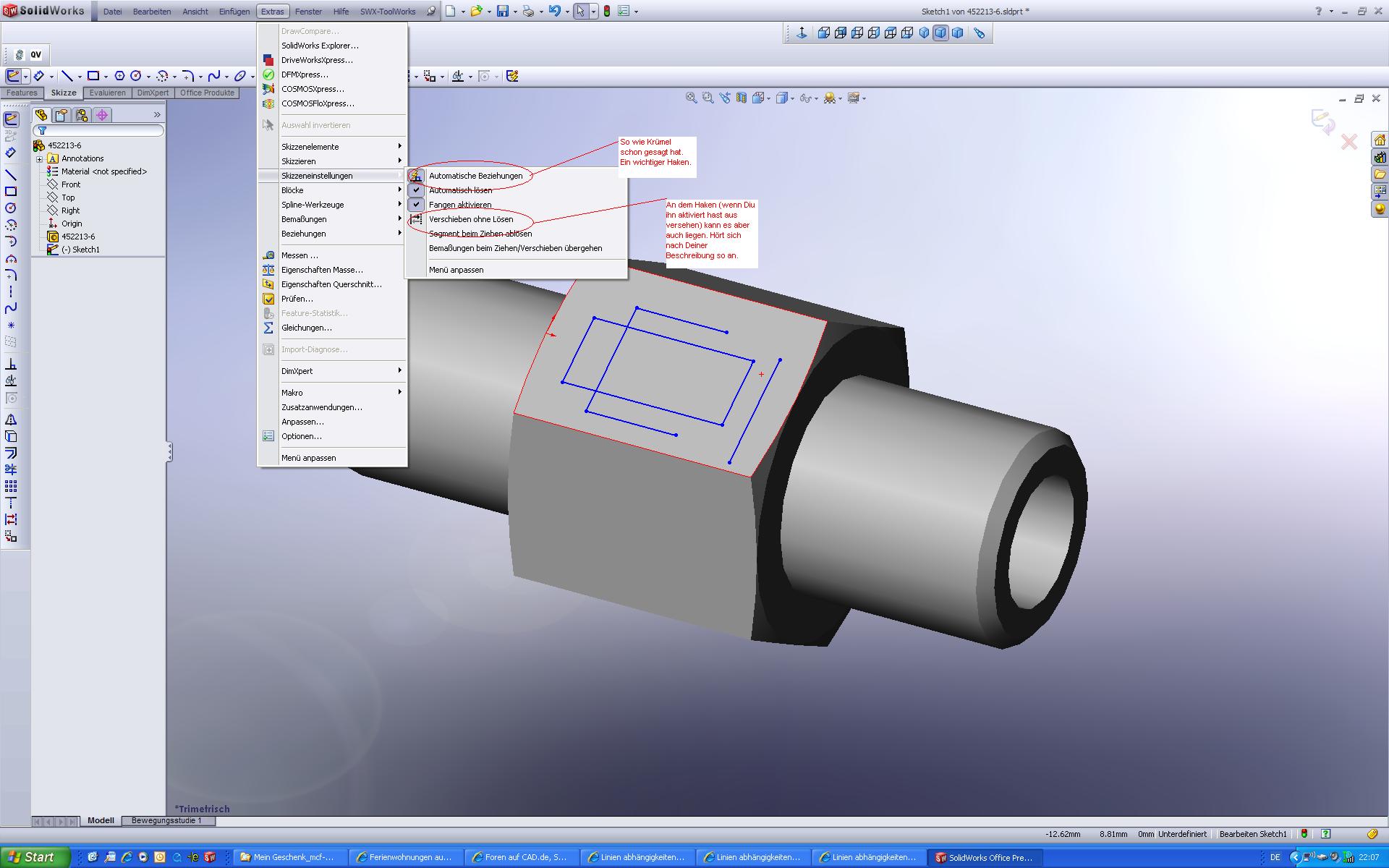This screenshot has width=1389, height=868.
Task: Click the Trim Entities icon in left toolbar
Action: pos(11,469)
